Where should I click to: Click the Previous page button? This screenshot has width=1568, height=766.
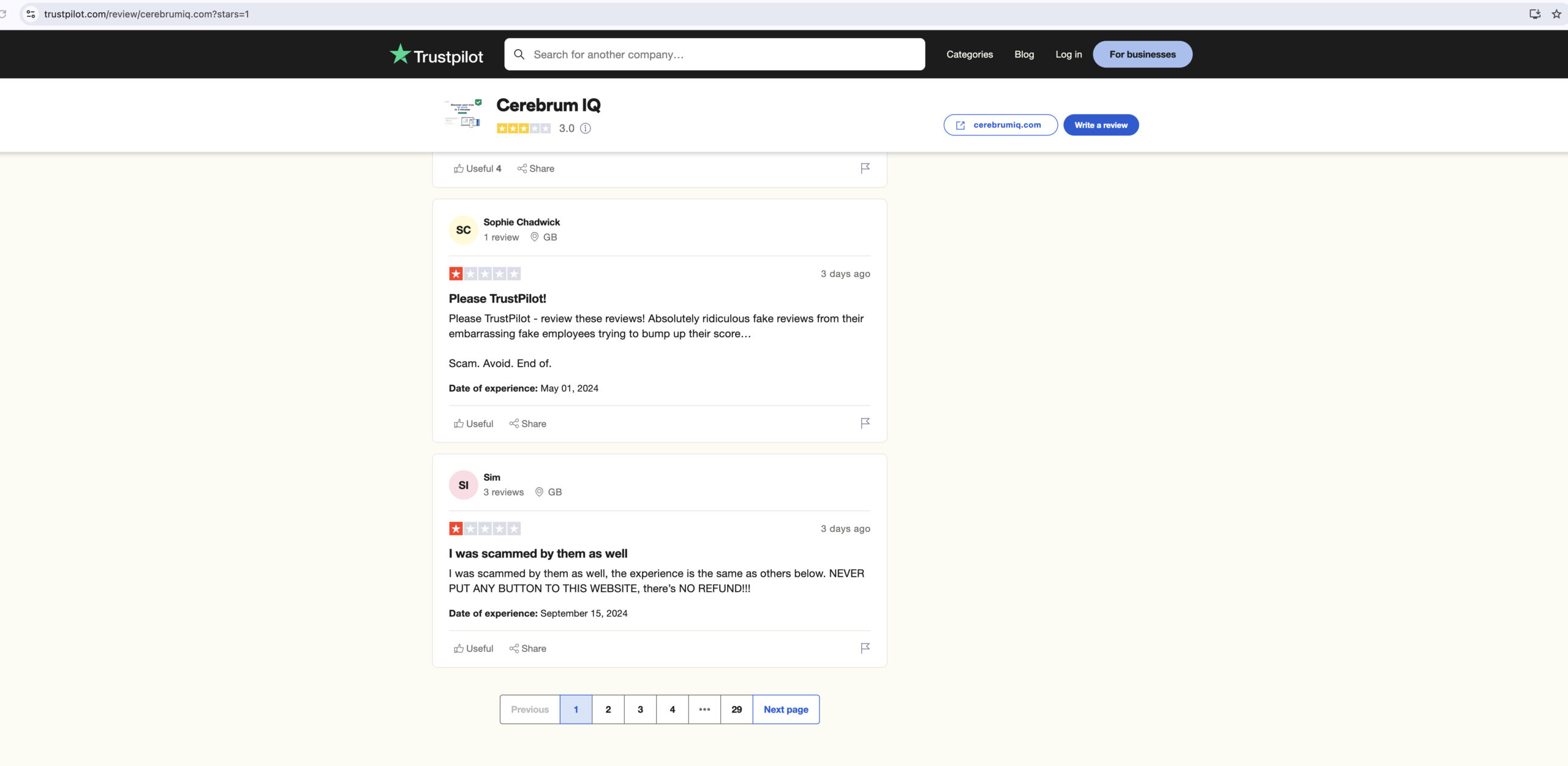click(530, 709)
